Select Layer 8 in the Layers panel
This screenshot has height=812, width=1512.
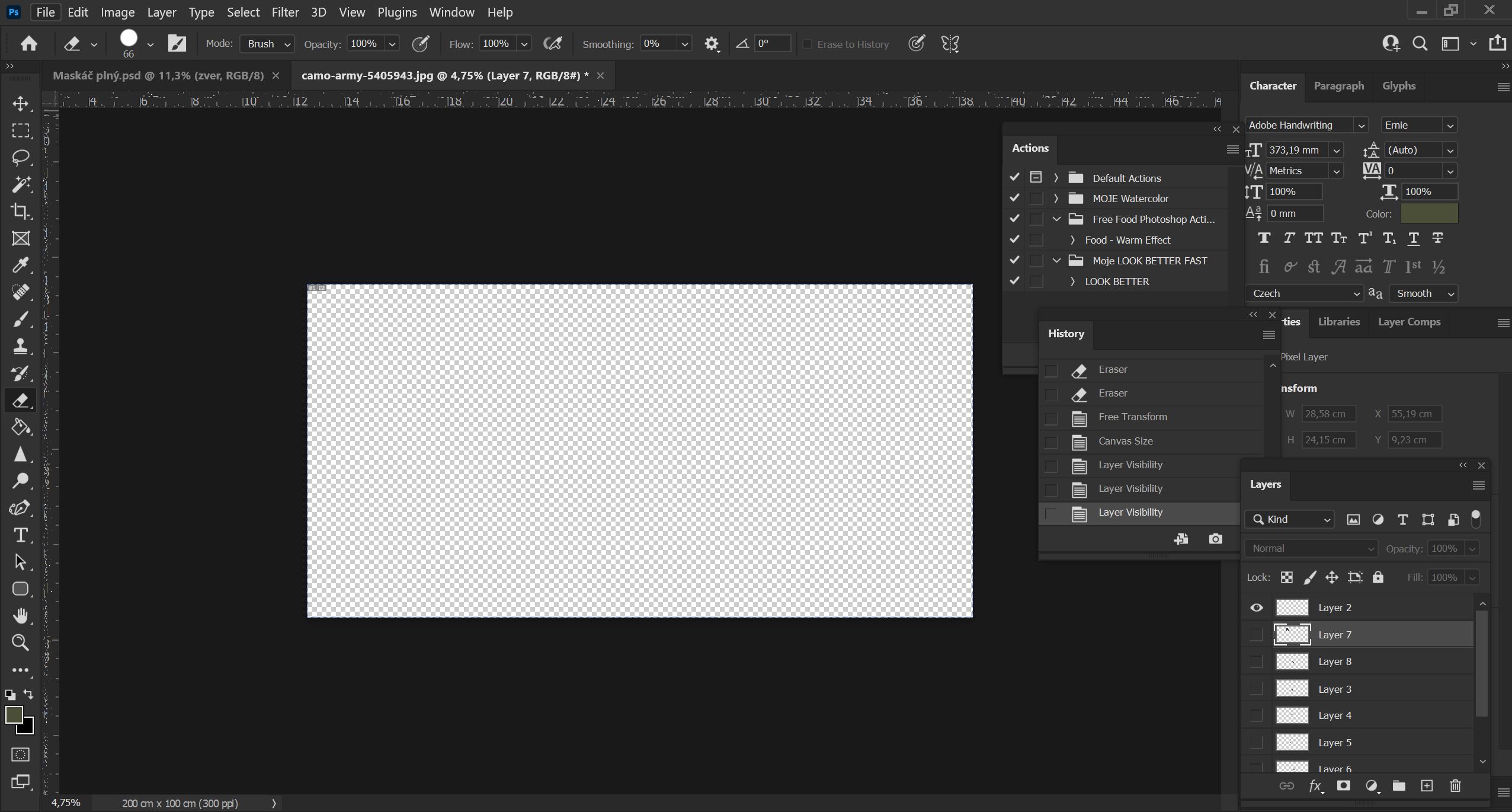[x=1334, y=661]
